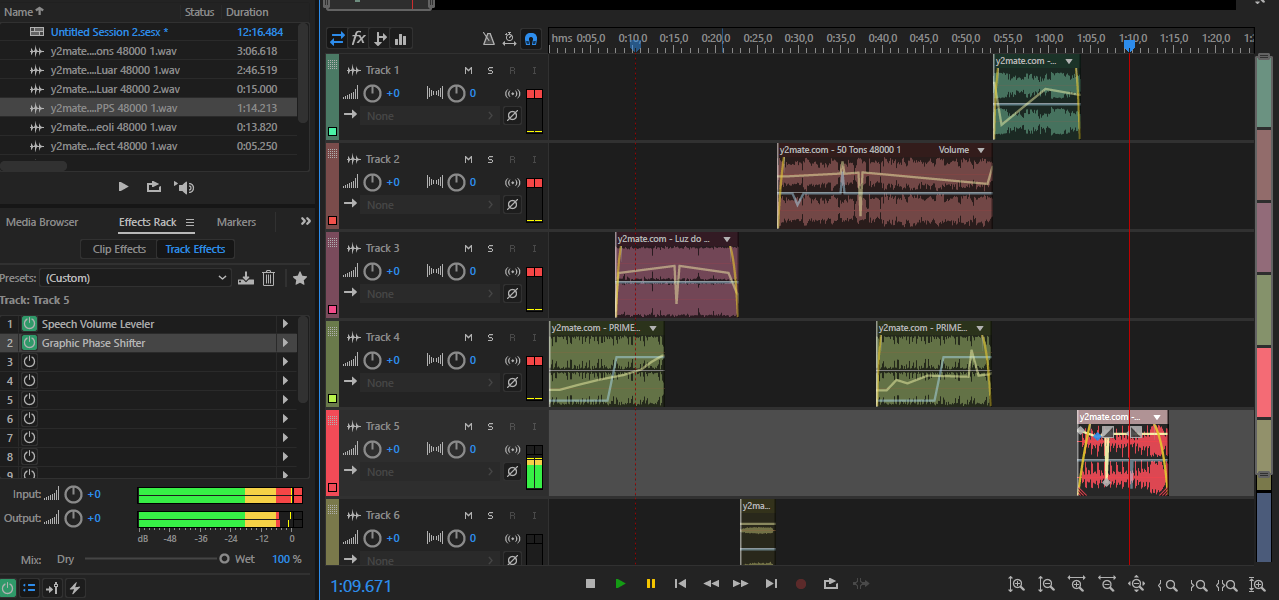Open Track 1 input None dropdown
This screenshot has height=600, width=1279.
pos(430,116)
